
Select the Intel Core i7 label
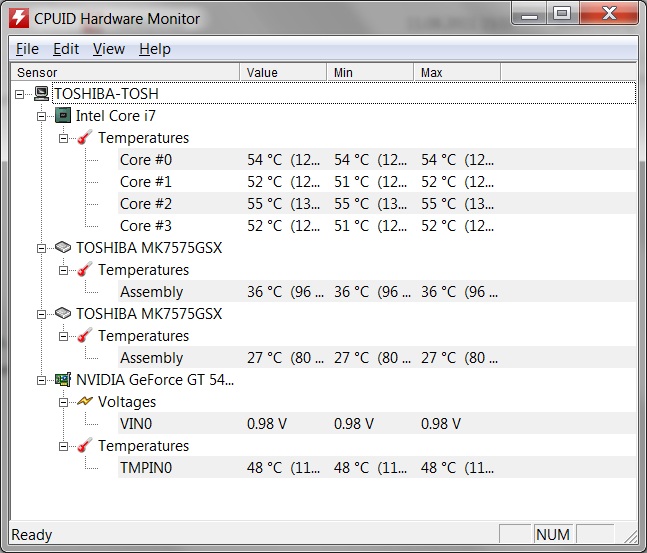click(116, 116)
